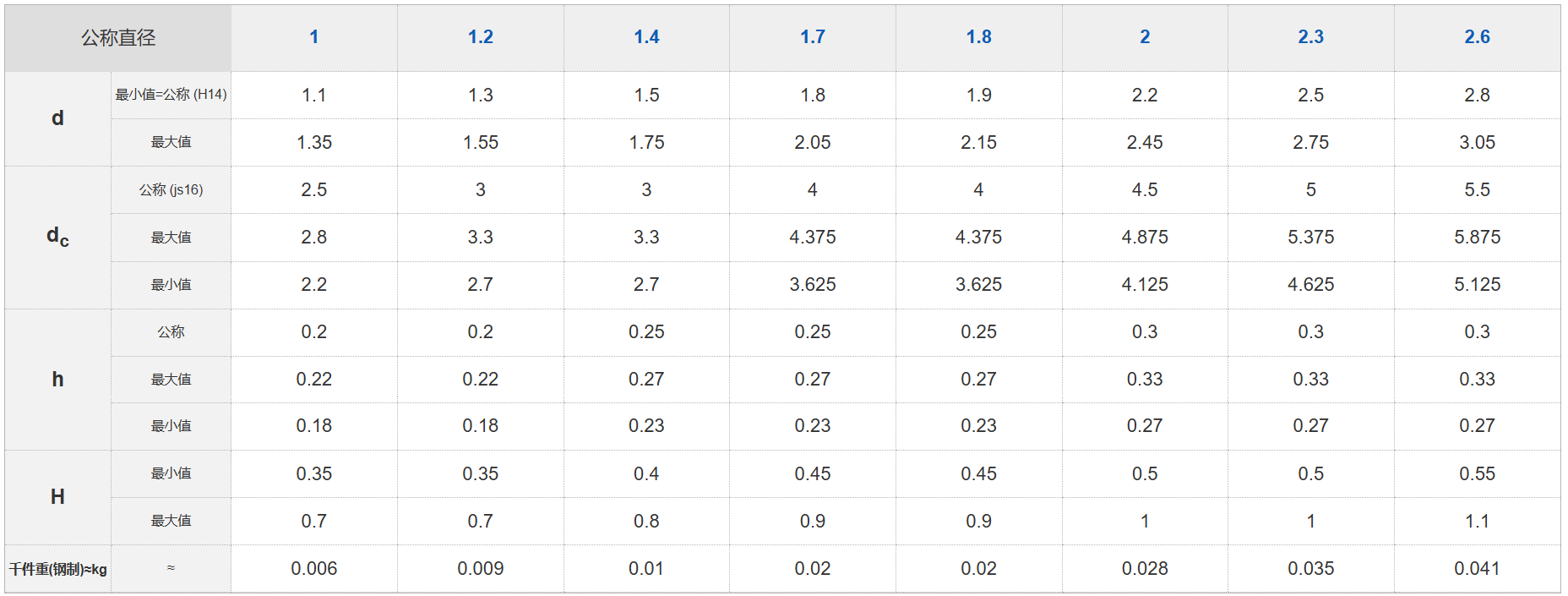Select the 5.875 dc maximum cell
1568x596 pixels.
[1477, 238]
